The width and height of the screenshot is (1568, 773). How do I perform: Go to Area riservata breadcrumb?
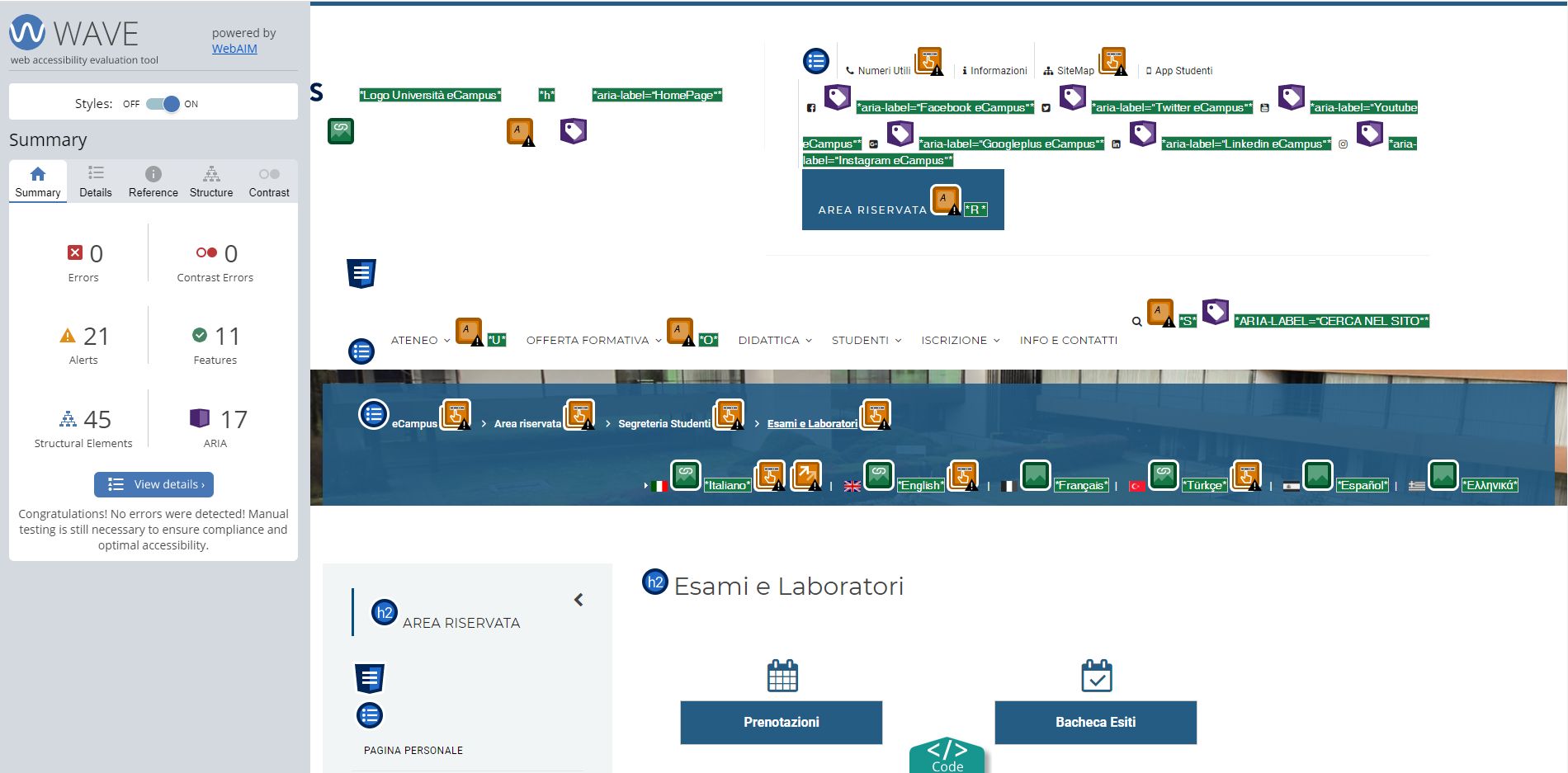point(527,424)
